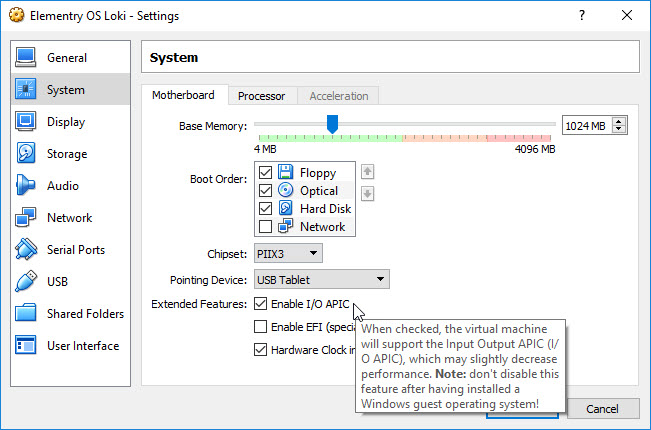Open Pointing Device USB Tablet dropdown
The image size is (651, 430).
click(x=322, y=279)
